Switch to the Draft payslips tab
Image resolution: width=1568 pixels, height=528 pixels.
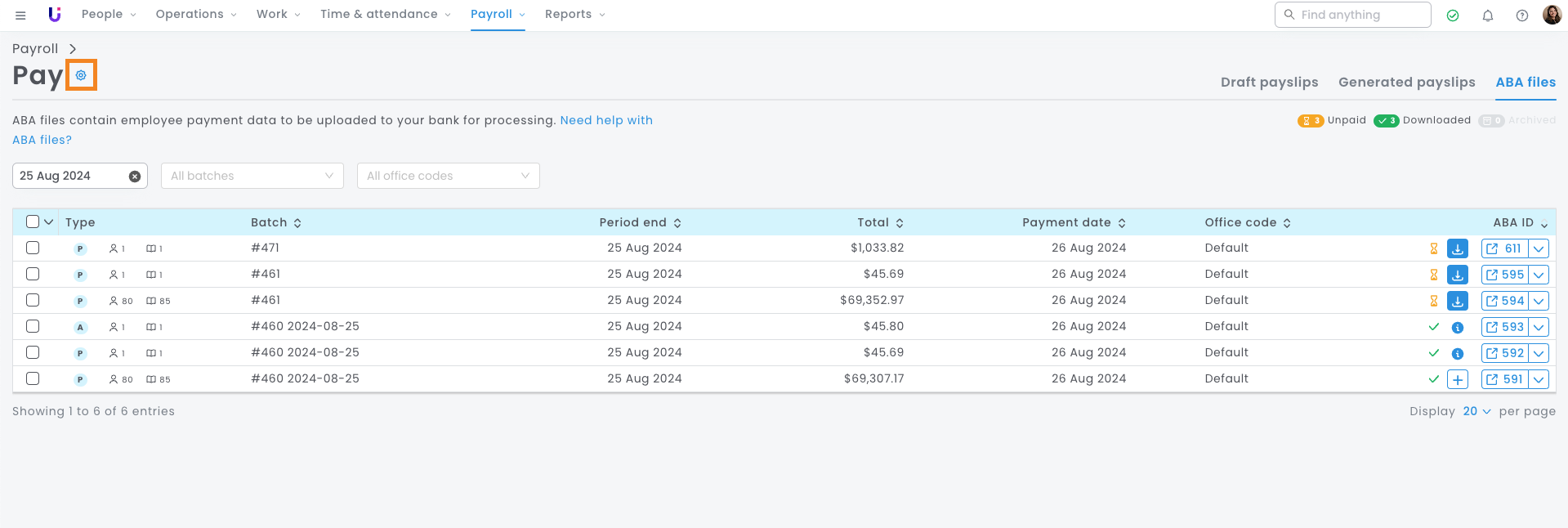click(x=1269, y=83)
